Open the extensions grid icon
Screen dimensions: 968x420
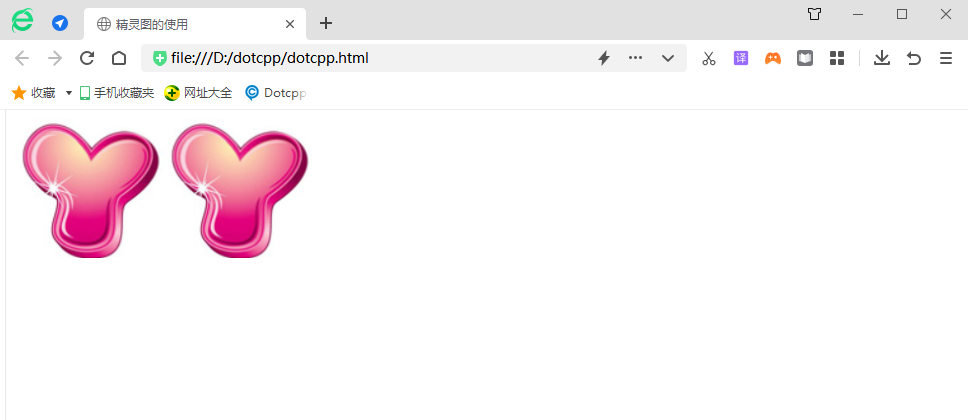pyautogui.click(x=837, y=58)
